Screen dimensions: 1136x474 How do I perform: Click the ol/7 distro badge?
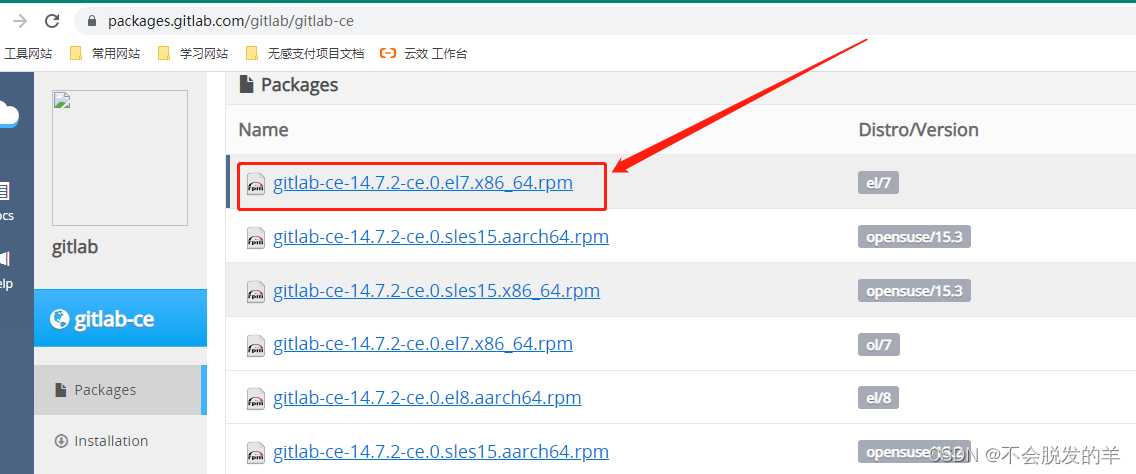pyautogui.click(x=879, y=345)
